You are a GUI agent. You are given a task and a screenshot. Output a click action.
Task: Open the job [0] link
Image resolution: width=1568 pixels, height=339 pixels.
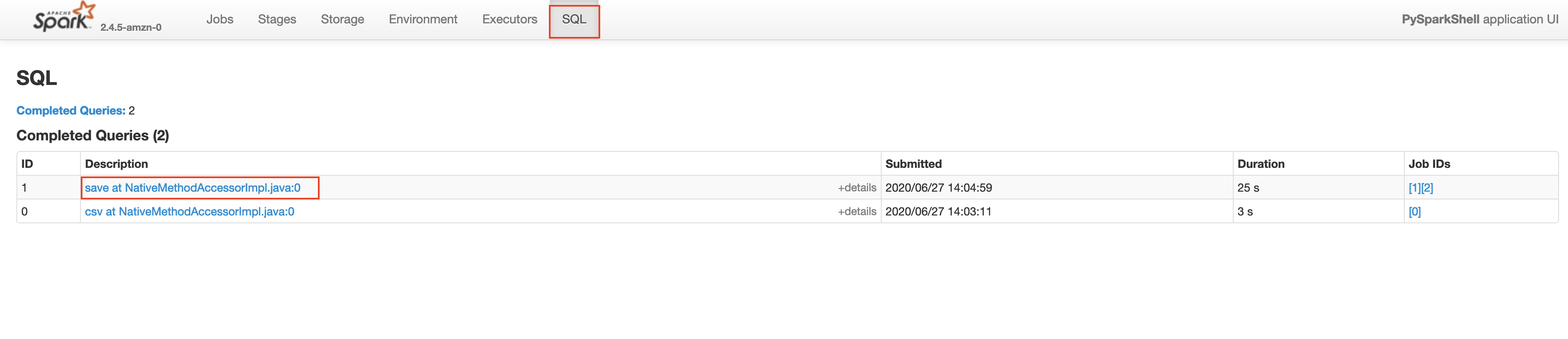[x=1415, y=212]
